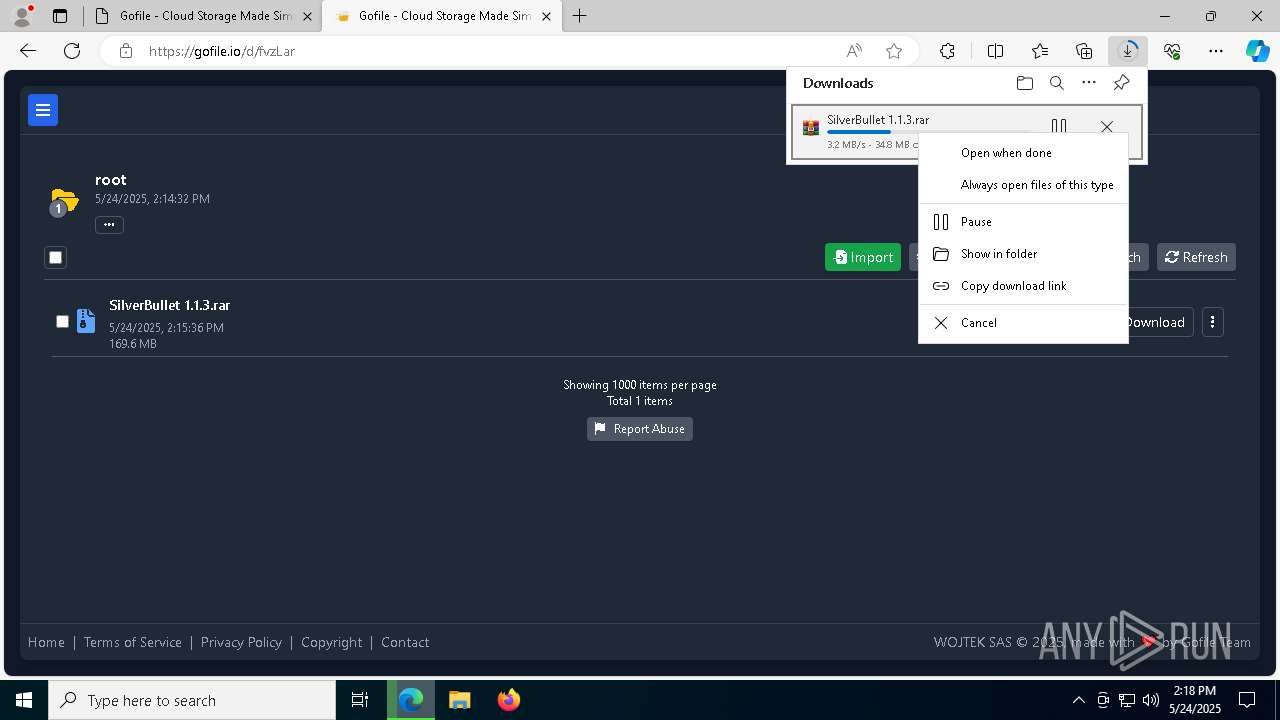Open the root folder ellipsis options

(x=109, y=225)
